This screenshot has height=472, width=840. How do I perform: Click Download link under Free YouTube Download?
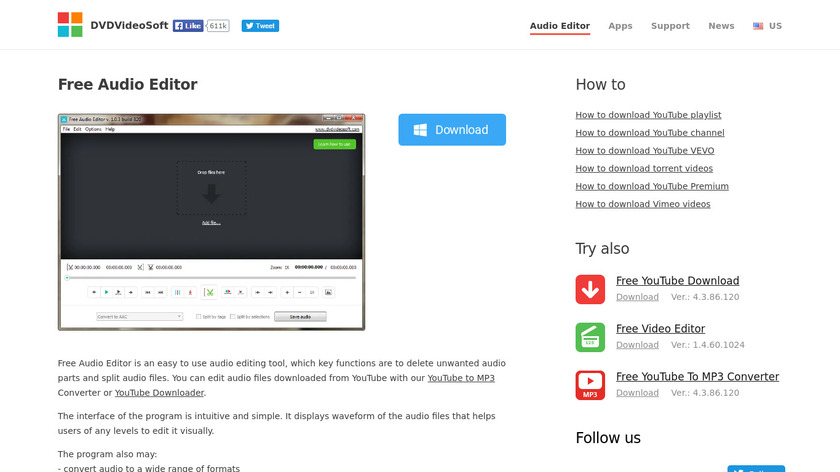point(638,297)
